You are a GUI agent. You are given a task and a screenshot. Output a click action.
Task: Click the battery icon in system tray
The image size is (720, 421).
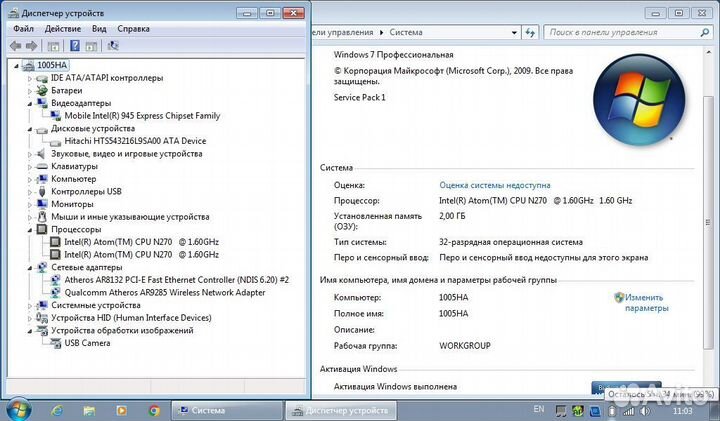612,411
